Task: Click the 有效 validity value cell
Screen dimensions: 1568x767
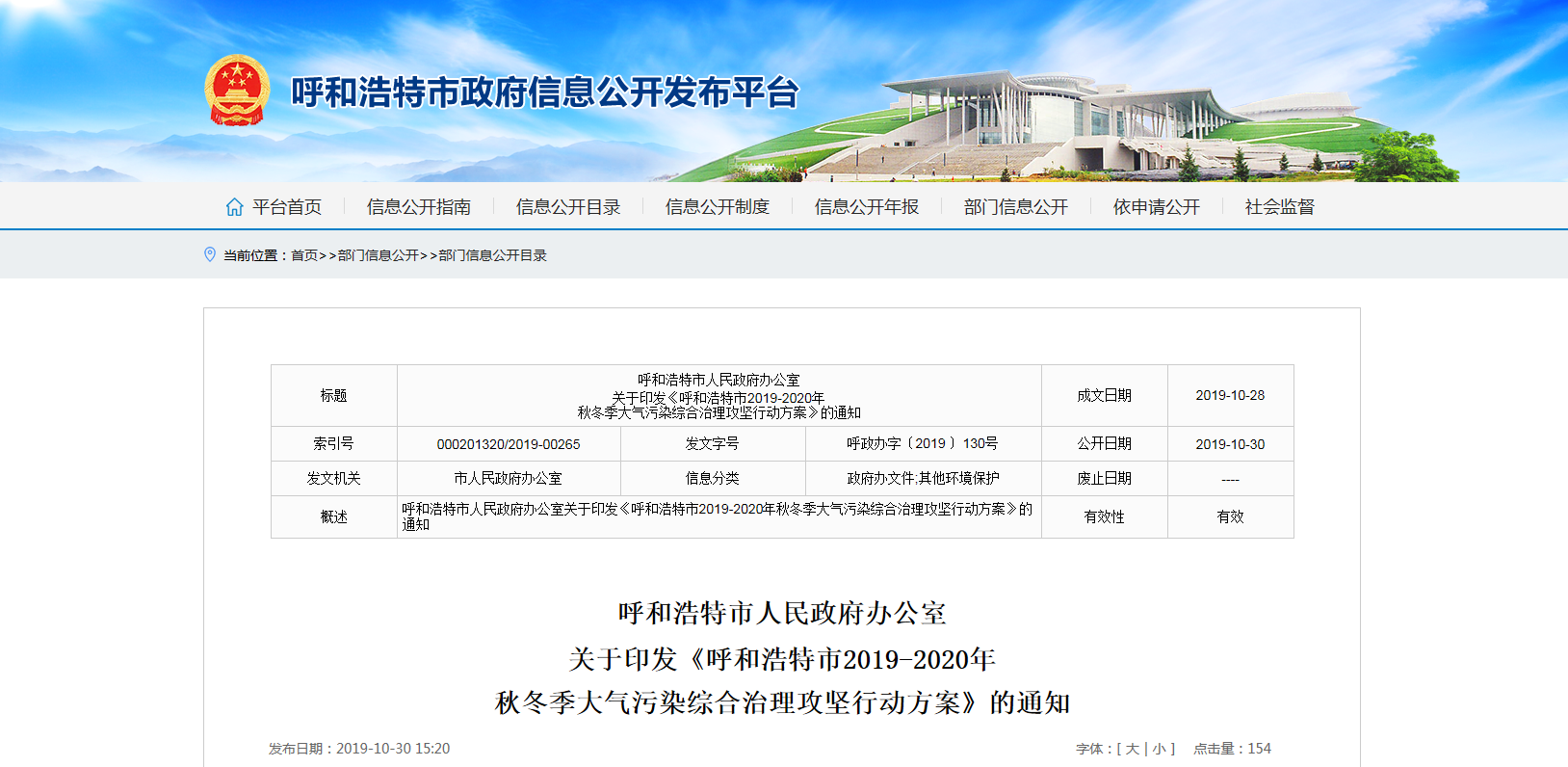Action: coord(1230,517)
